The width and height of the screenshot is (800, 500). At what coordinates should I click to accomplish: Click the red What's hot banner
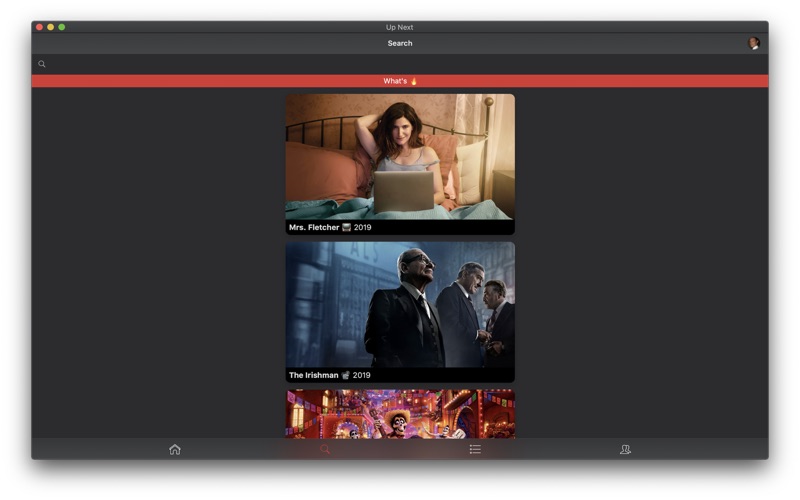[400, 81]
